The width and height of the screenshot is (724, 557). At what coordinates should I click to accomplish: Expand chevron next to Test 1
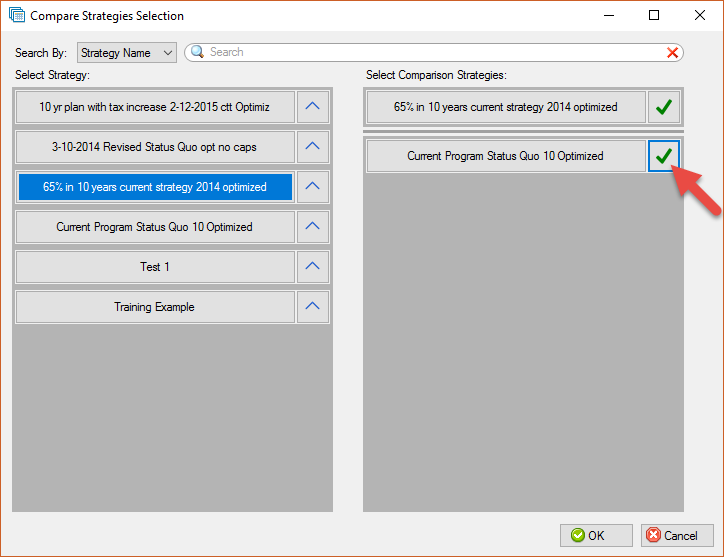[313, 266]
